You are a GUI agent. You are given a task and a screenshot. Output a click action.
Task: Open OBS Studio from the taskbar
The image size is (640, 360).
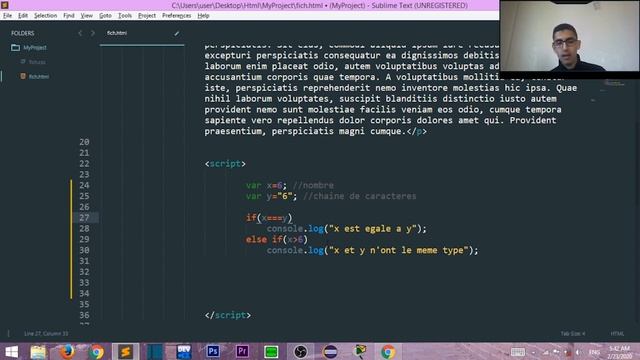300,351
